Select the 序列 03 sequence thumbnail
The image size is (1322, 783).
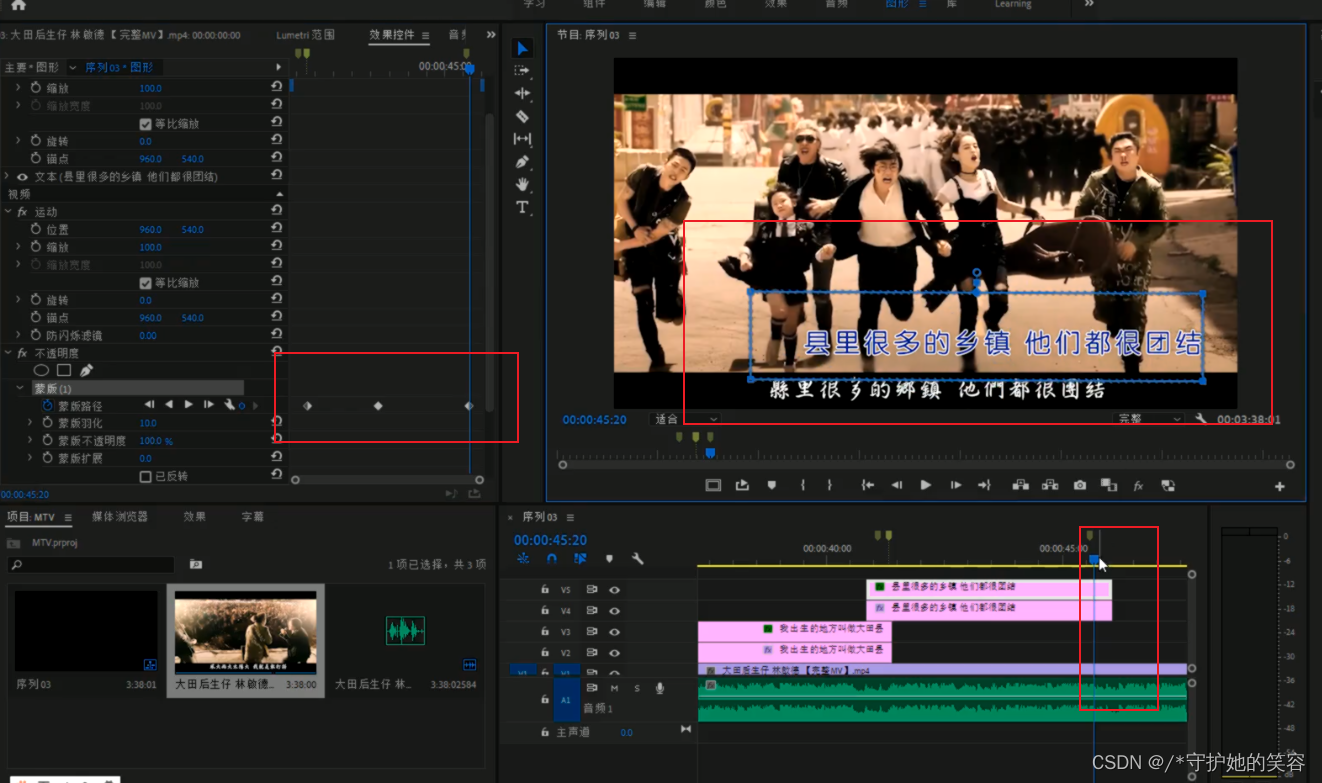click(x=86, y=630)
